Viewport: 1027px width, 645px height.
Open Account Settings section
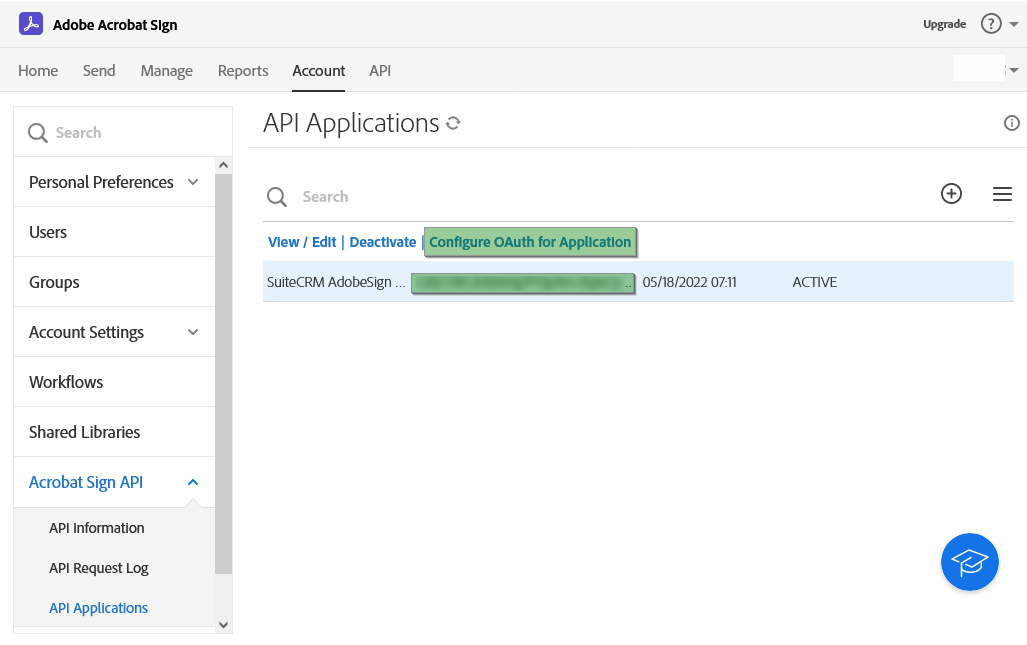pyautogui.click(x=86, y=332)
